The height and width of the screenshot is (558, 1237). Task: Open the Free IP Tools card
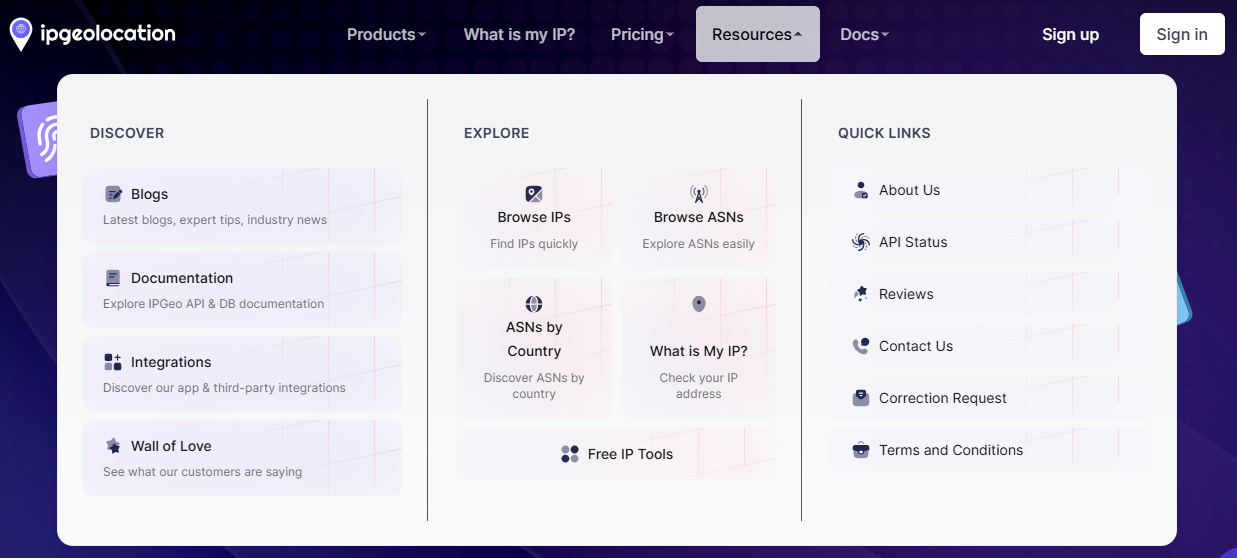pos(617,454)
